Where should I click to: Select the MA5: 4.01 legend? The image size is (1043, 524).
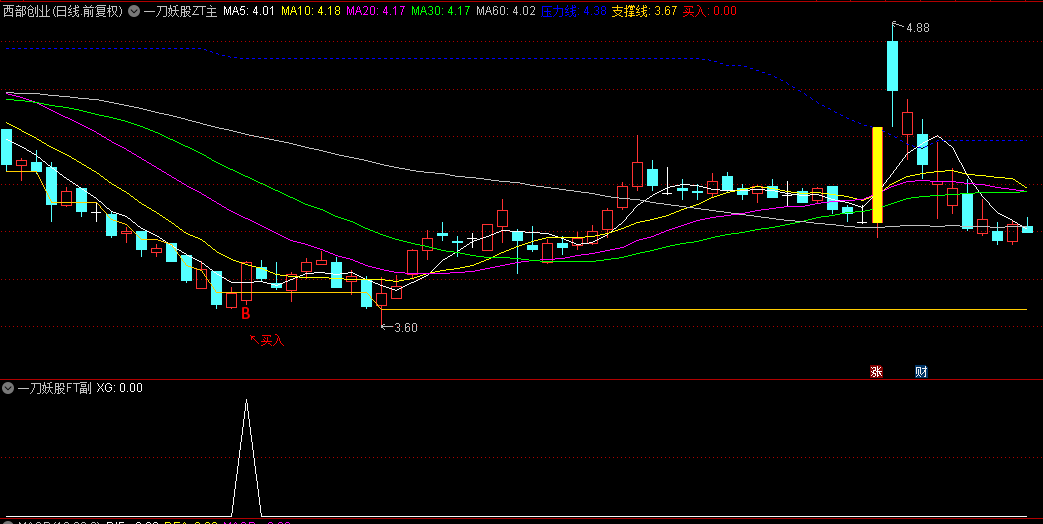[x=249, y=11]
